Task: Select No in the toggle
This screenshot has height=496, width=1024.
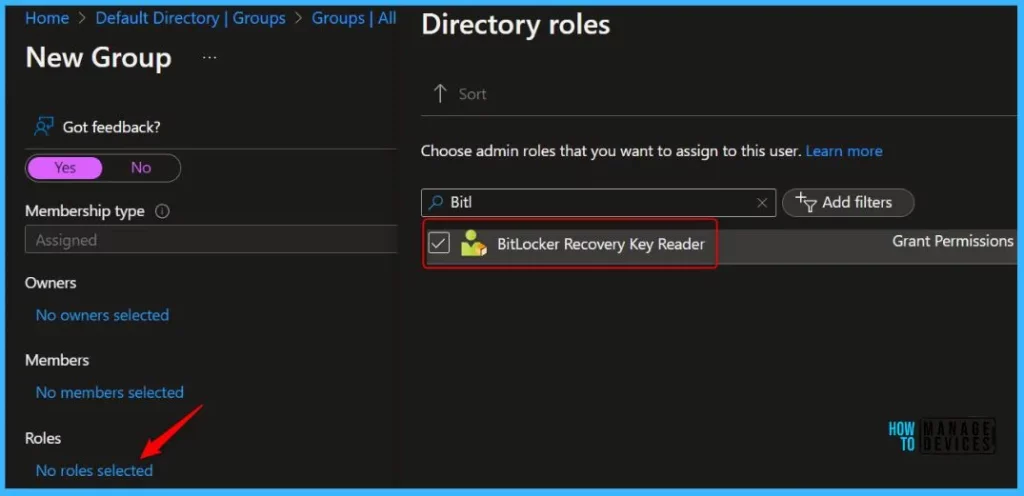Action: [140, 168]
